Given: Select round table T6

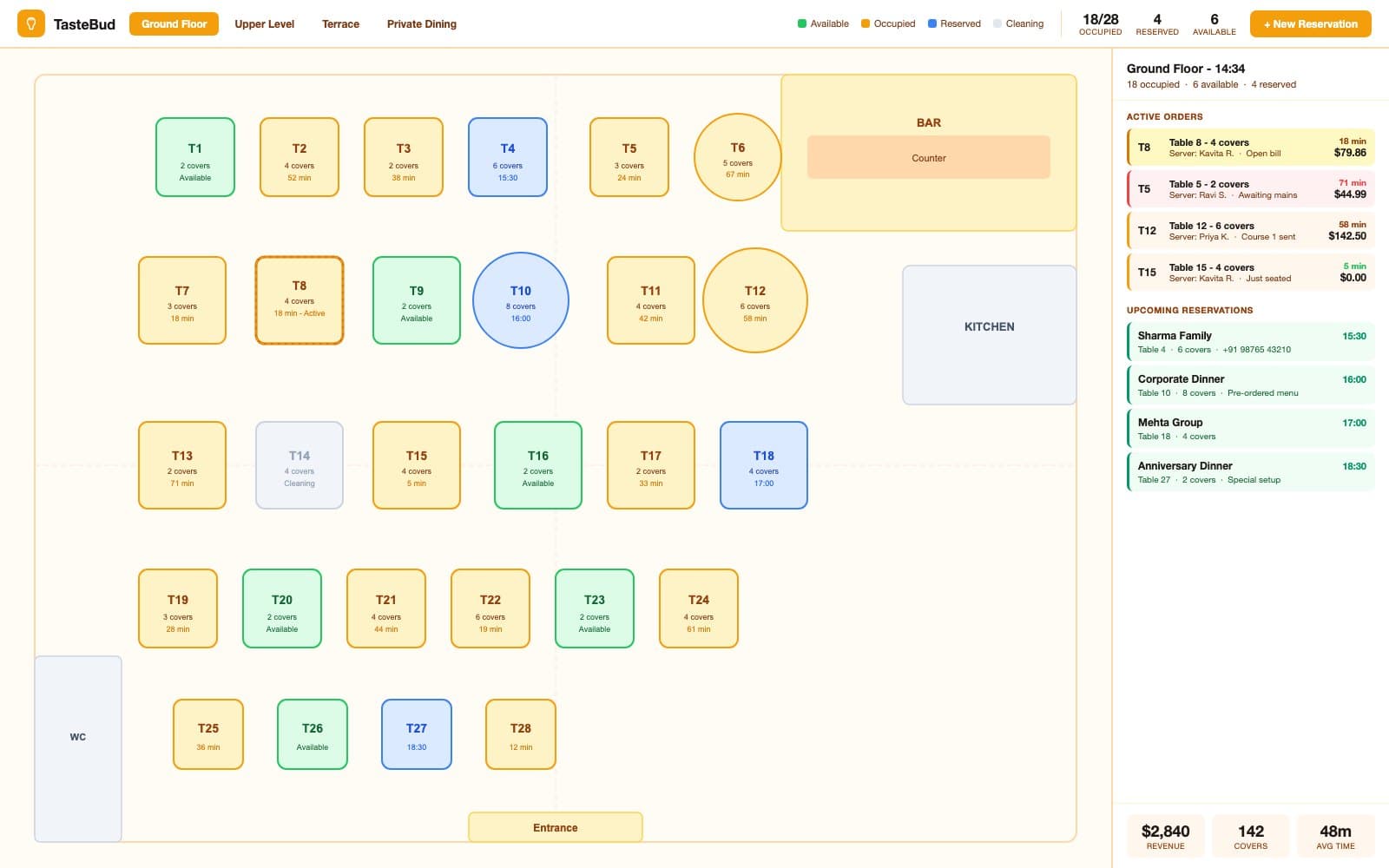Looking at the screenshot, I should [738, 157].
